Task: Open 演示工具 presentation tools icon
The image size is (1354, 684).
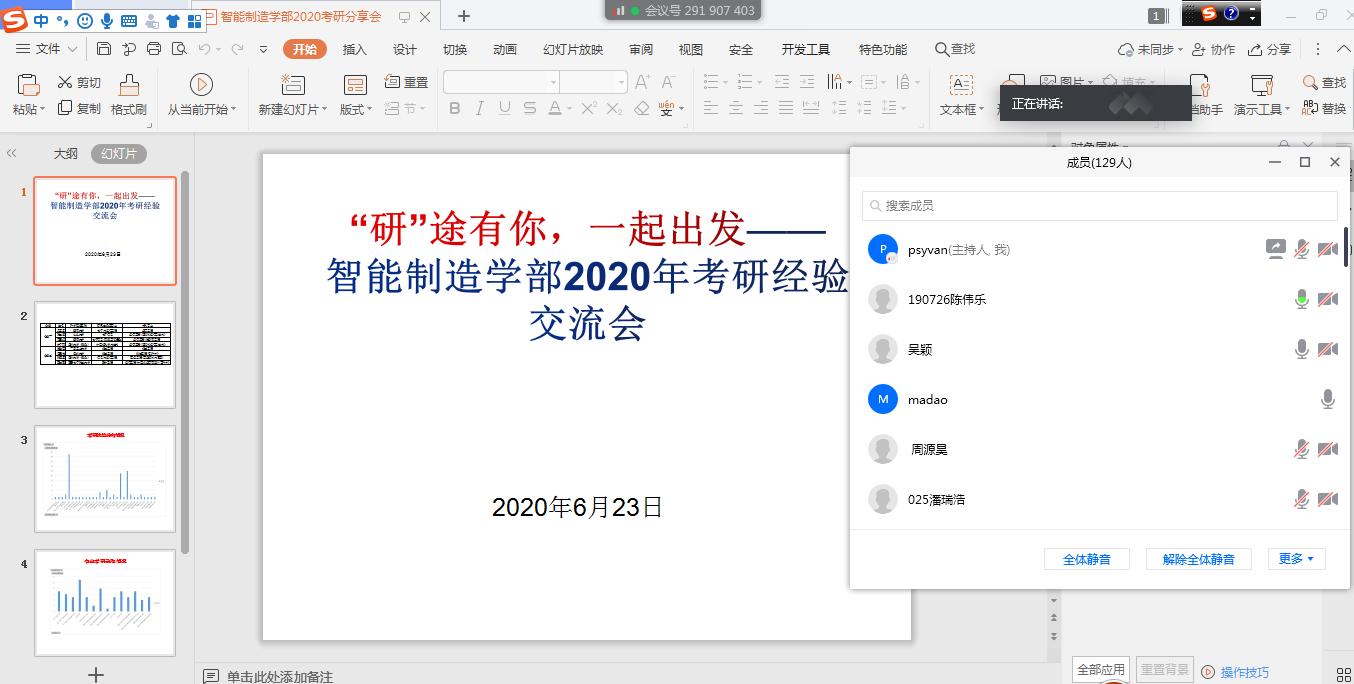Action: click(1262, 86)
